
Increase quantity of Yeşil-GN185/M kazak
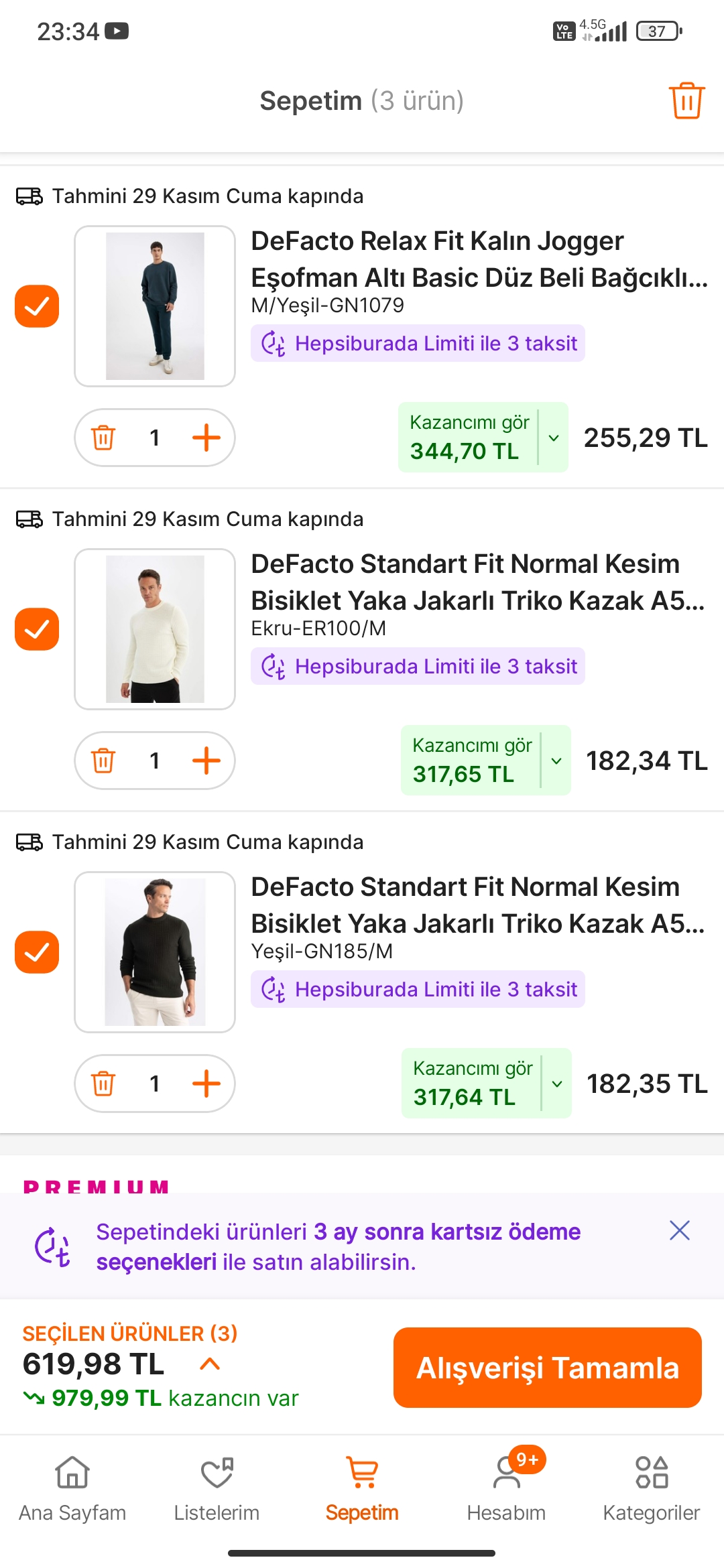[x=206, y=1084]
